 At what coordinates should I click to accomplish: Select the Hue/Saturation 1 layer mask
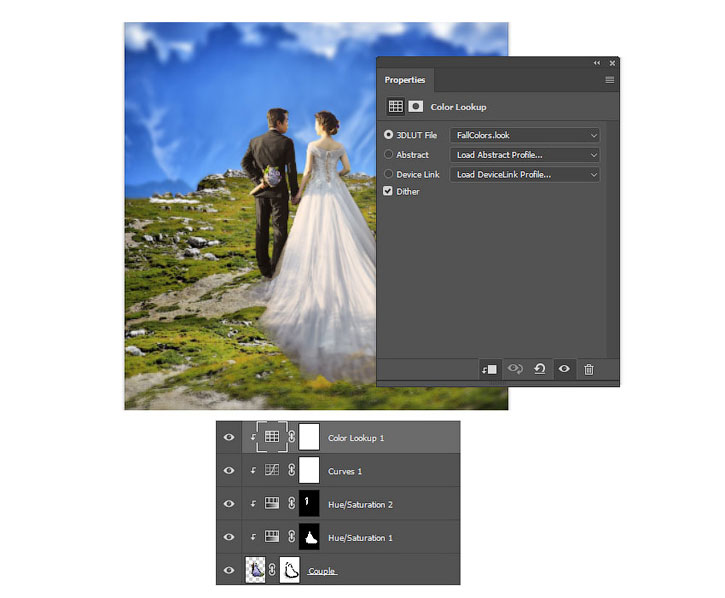tap(309, 537)
